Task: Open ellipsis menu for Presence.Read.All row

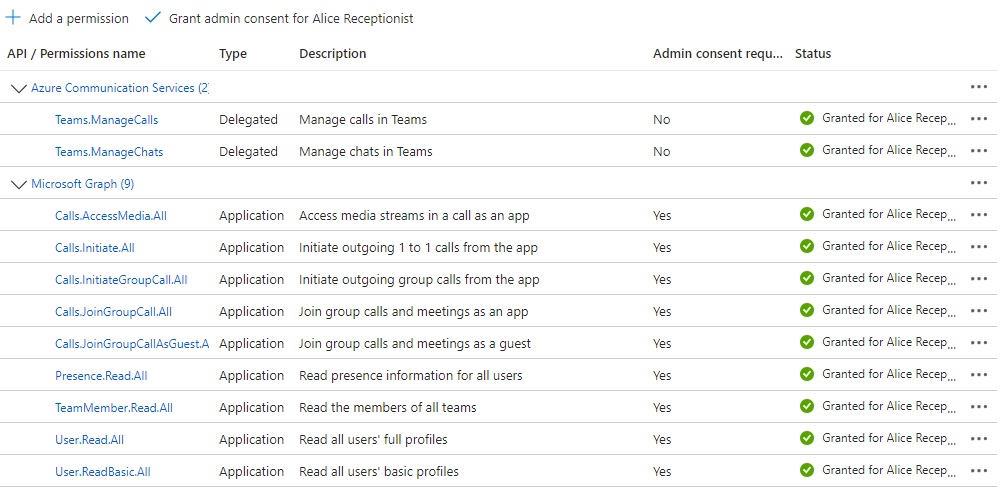Action: (978, 375)
